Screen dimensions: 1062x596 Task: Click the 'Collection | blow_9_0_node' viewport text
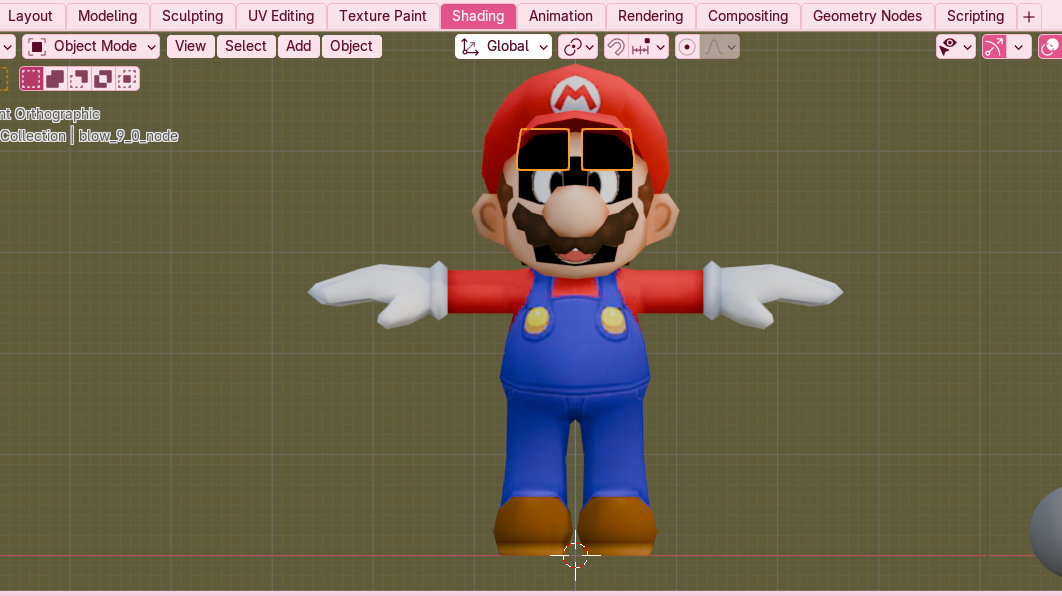(89, 135)
